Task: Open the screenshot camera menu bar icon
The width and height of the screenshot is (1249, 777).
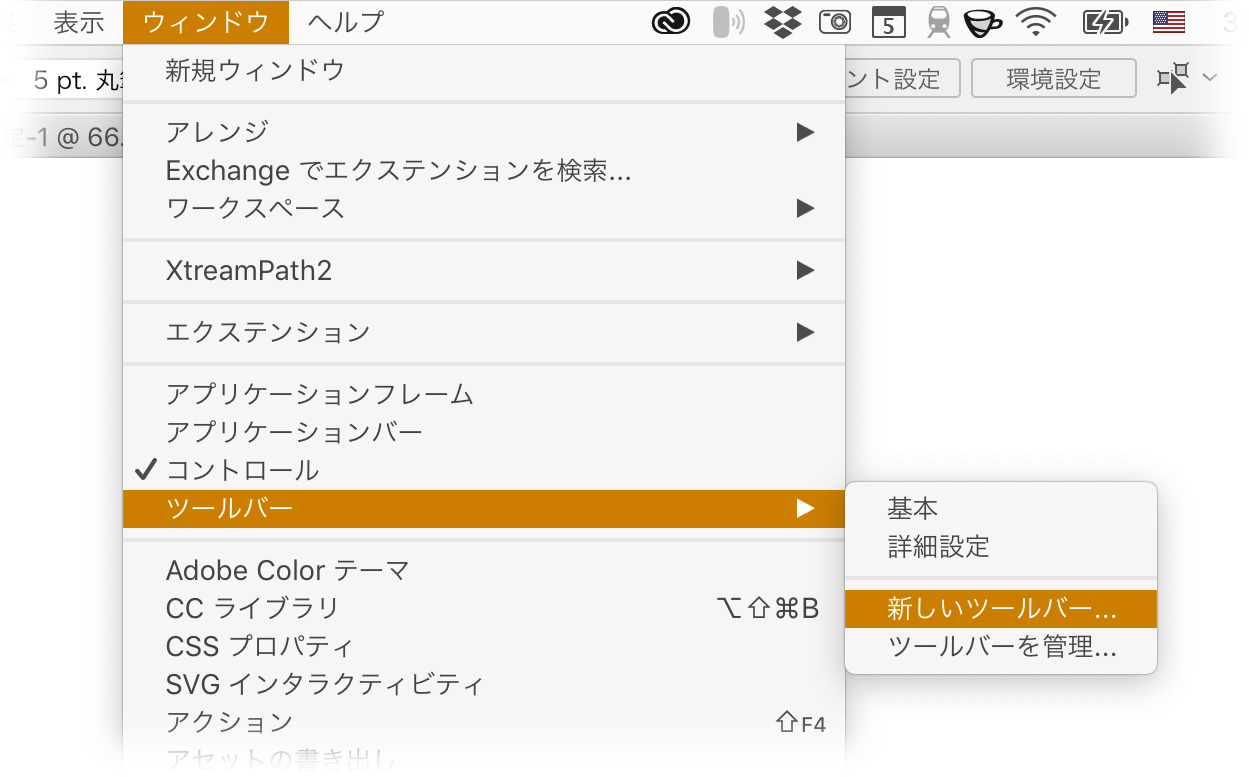Action: [x=835, y=21]
